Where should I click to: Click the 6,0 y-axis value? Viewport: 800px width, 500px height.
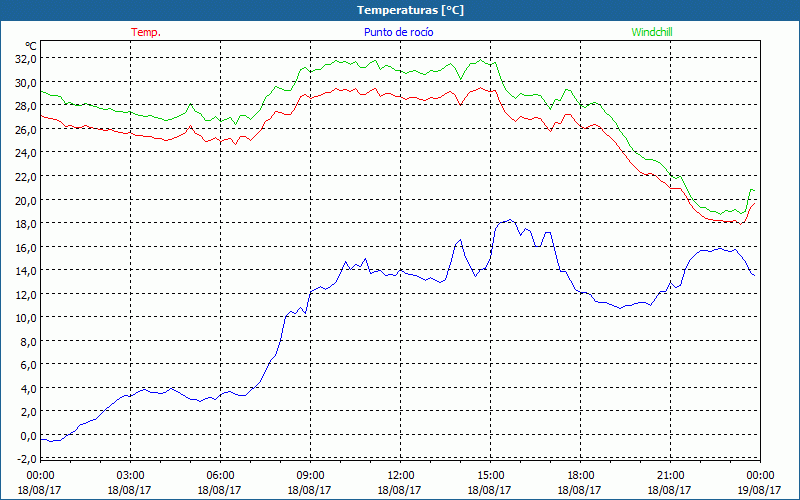tap(29, 365)
